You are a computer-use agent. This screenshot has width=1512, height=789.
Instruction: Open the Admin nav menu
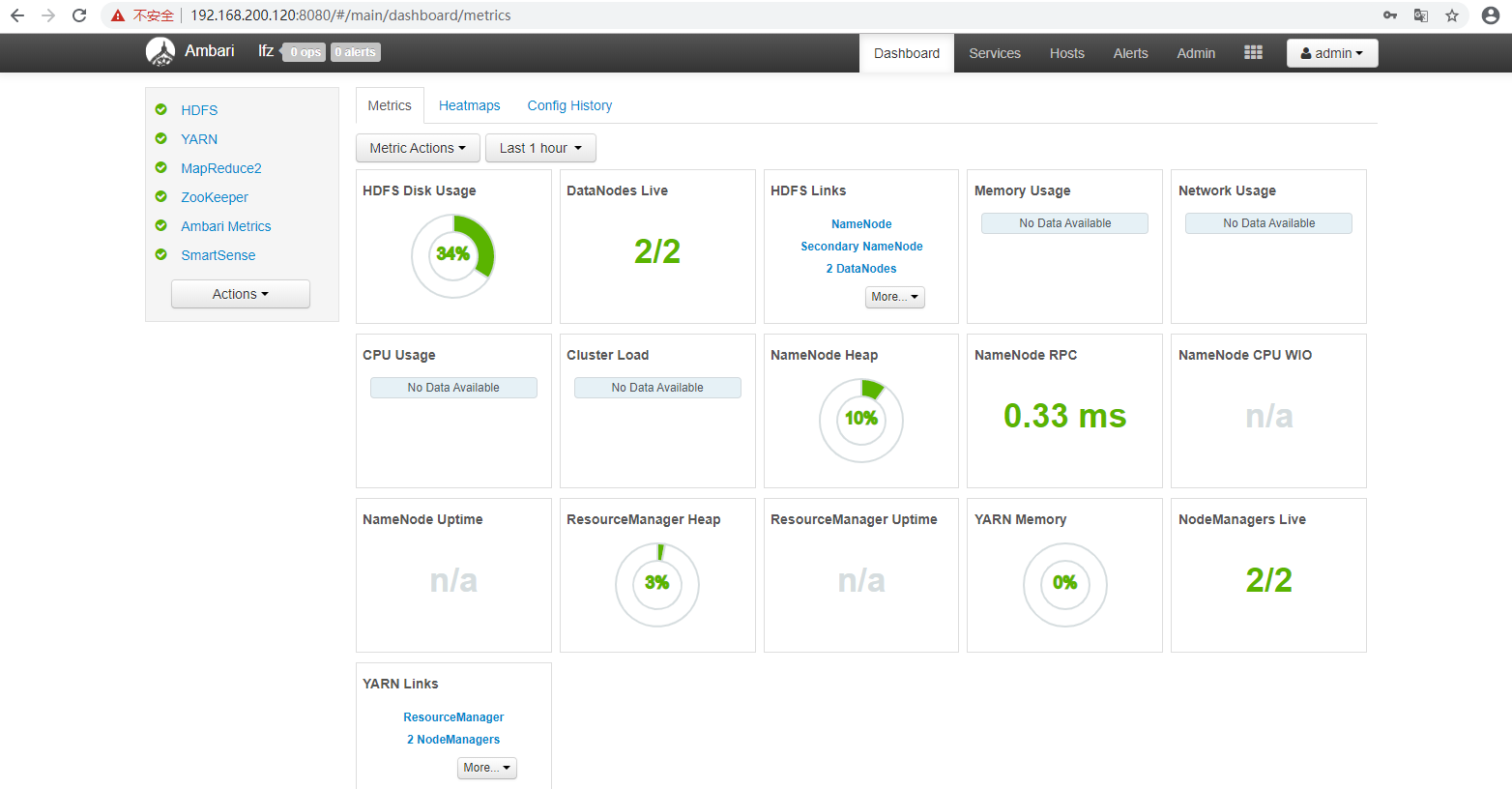coord(1196,53)
